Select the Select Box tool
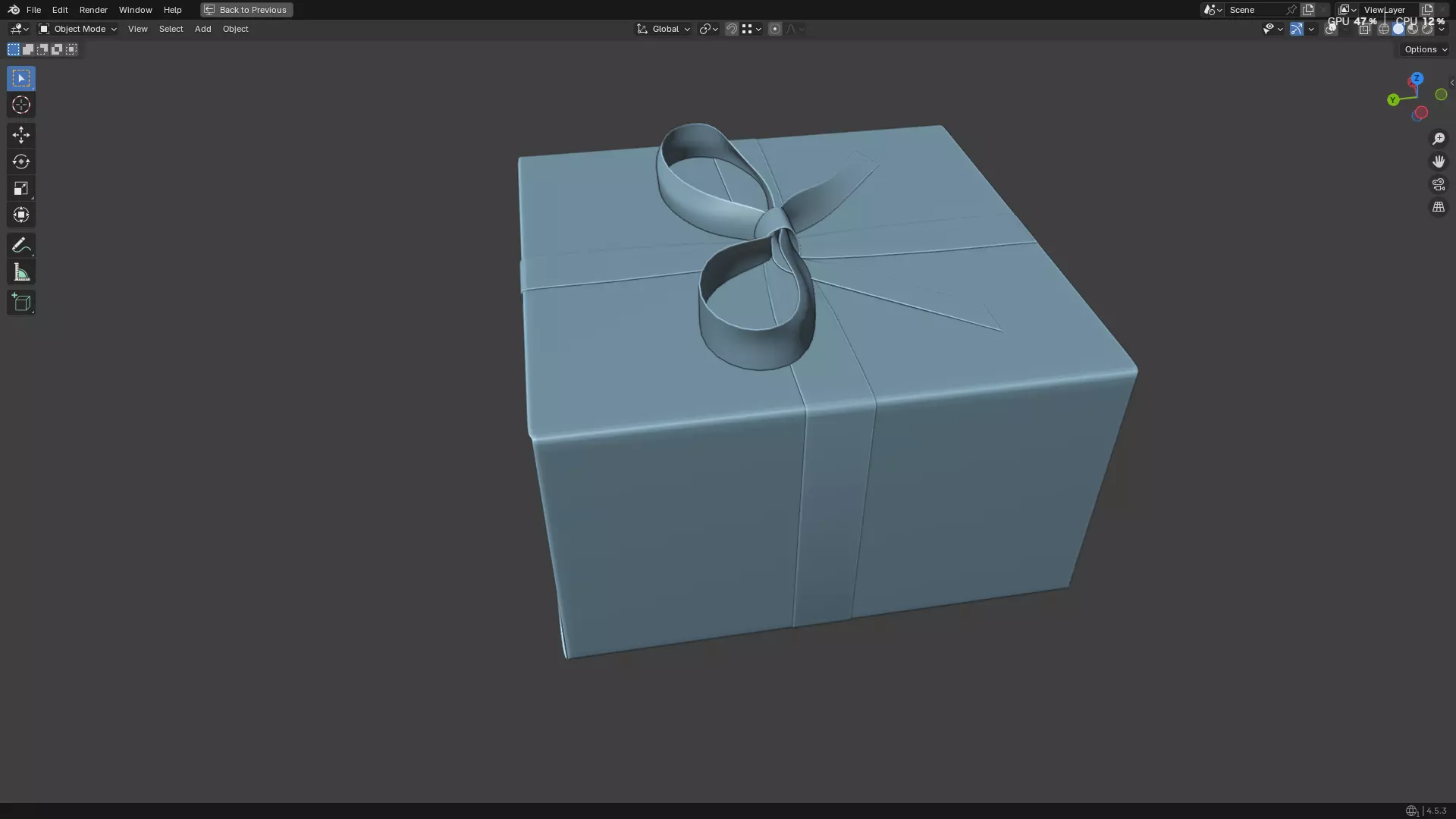Image resolution: width=1456 pixels, height=819 pixels. (20, 78)
